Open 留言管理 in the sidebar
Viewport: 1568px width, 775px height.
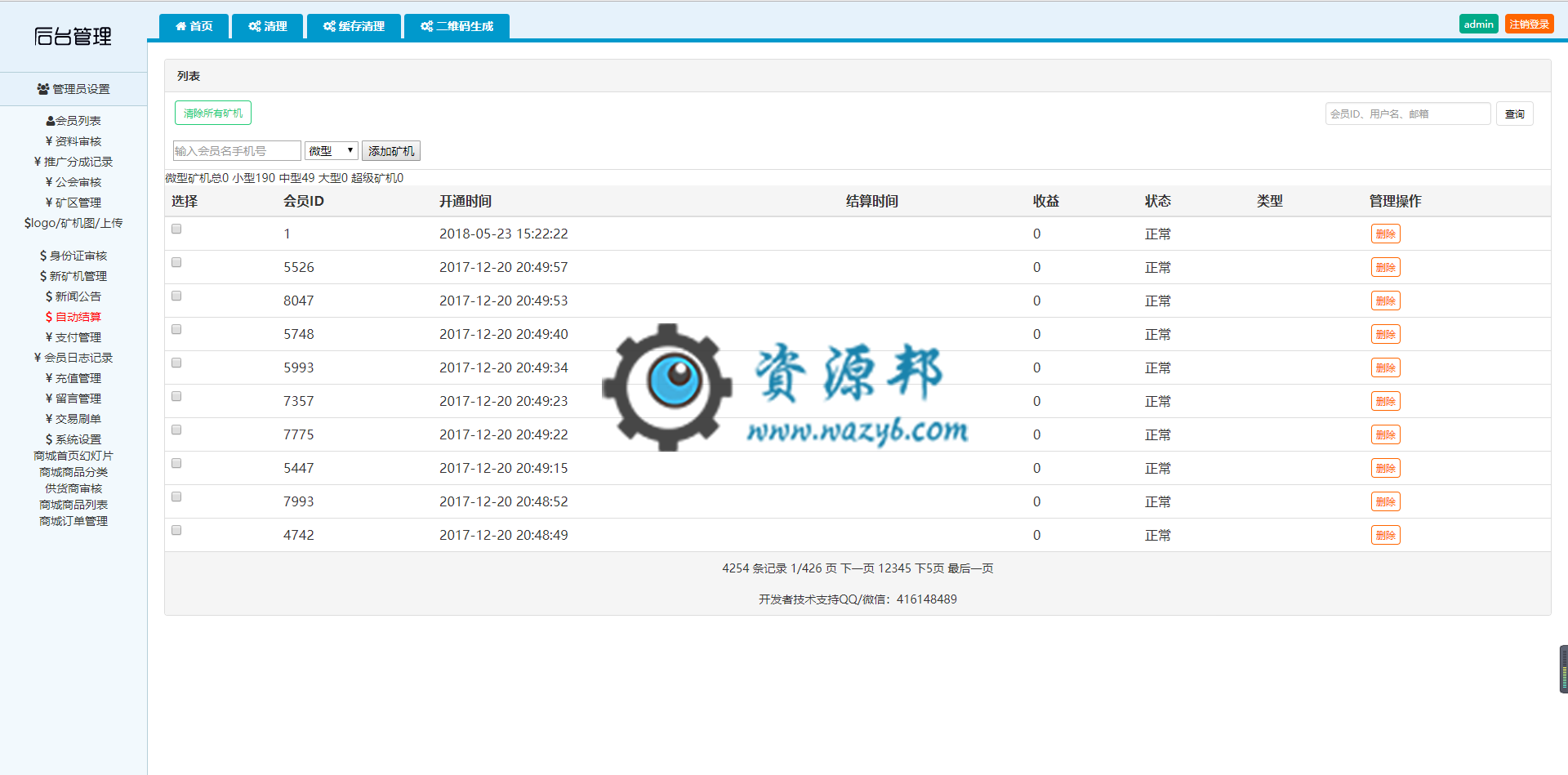coord(73,399)
